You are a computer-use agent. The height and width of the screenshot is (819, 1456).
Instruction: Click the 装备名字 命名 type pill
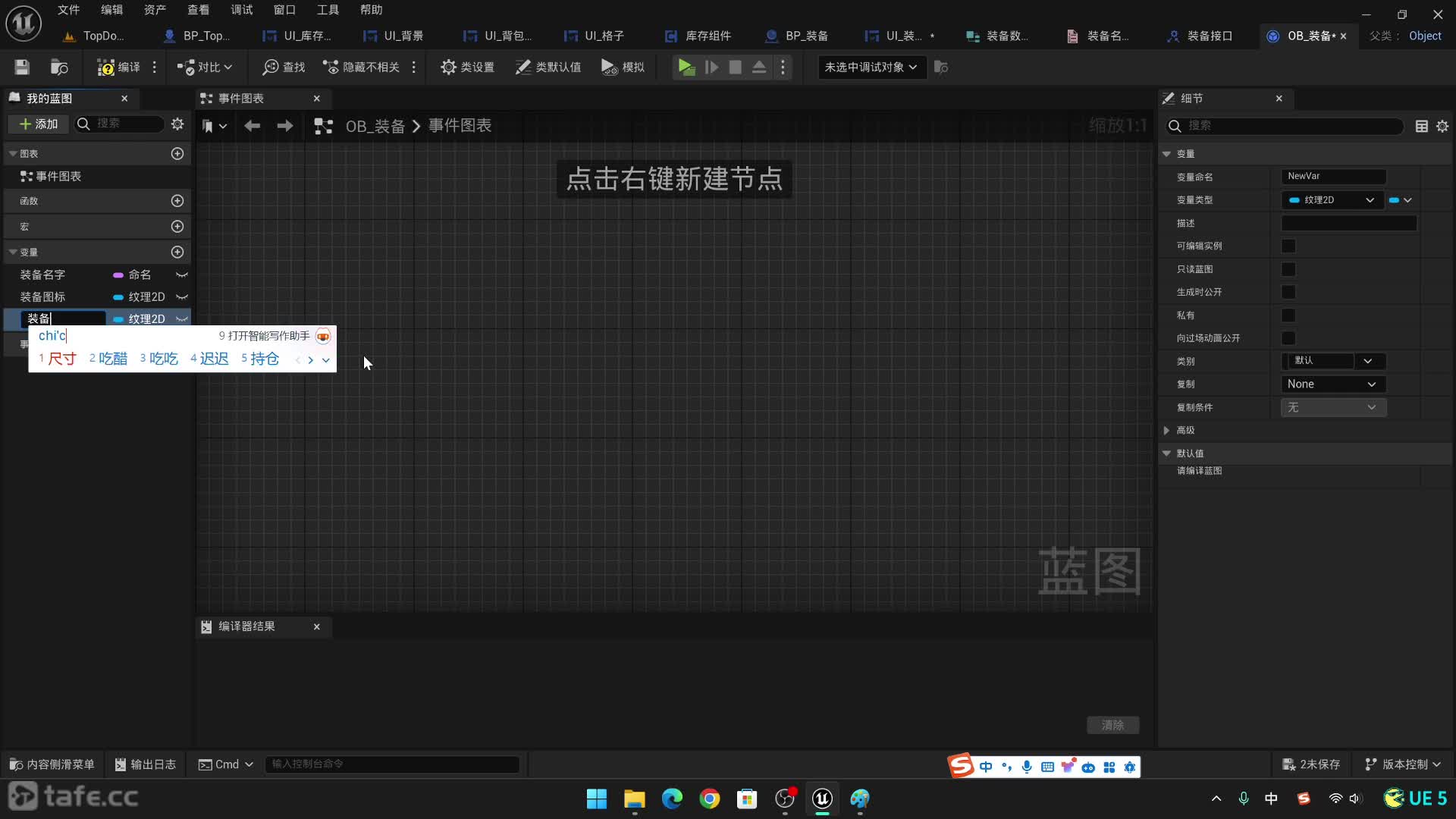132,275
